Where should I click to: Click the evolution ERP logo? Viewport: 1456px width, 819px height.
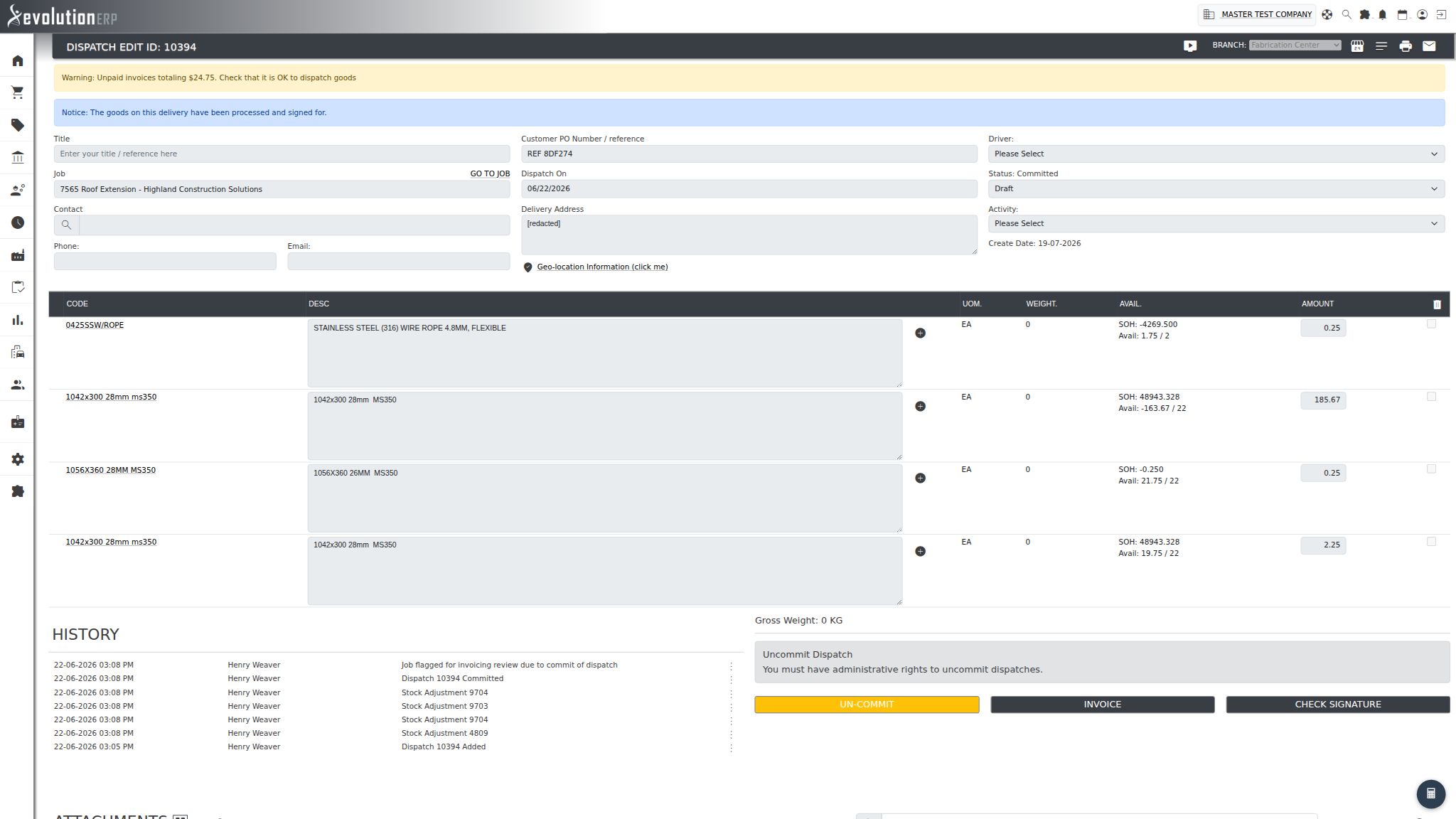tap(62, 16)
